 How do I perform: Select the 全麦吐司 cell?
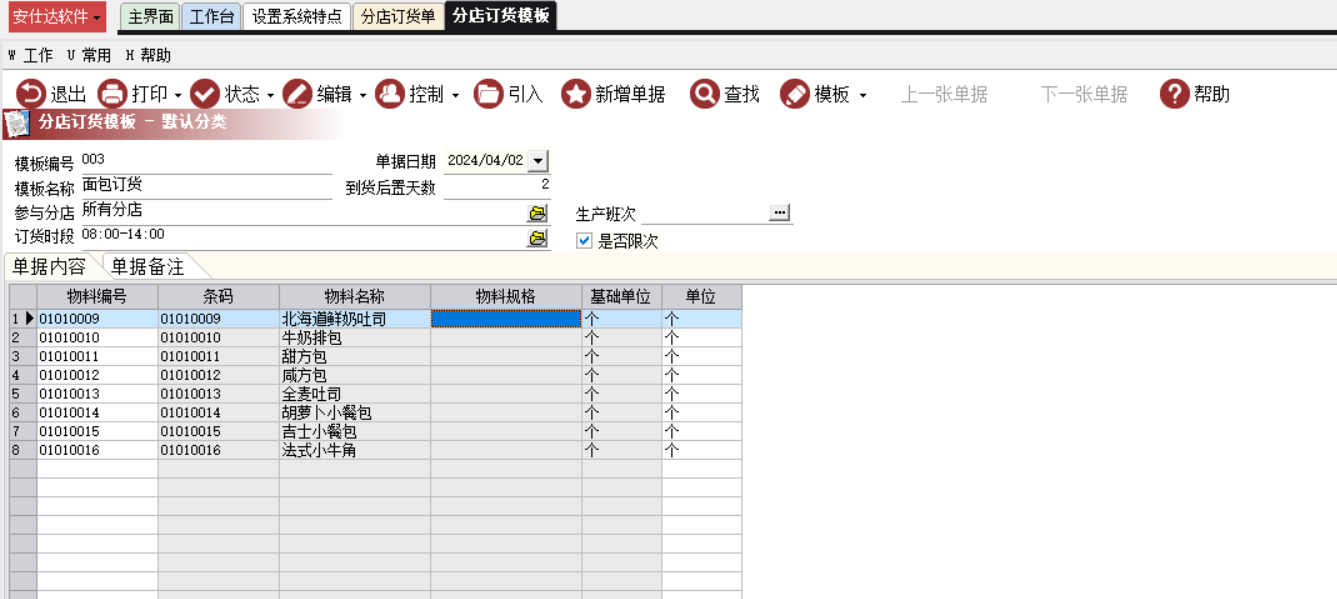tap(355, 394)
